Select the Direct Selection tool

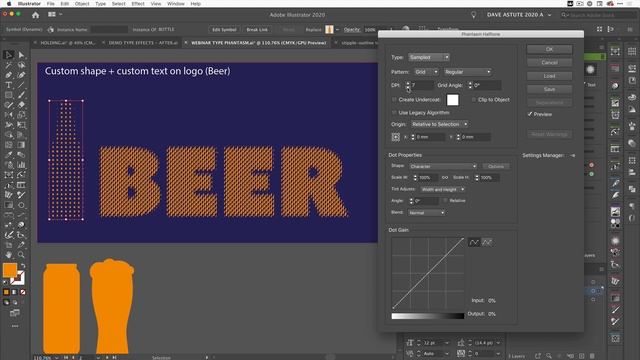point(21,55)
